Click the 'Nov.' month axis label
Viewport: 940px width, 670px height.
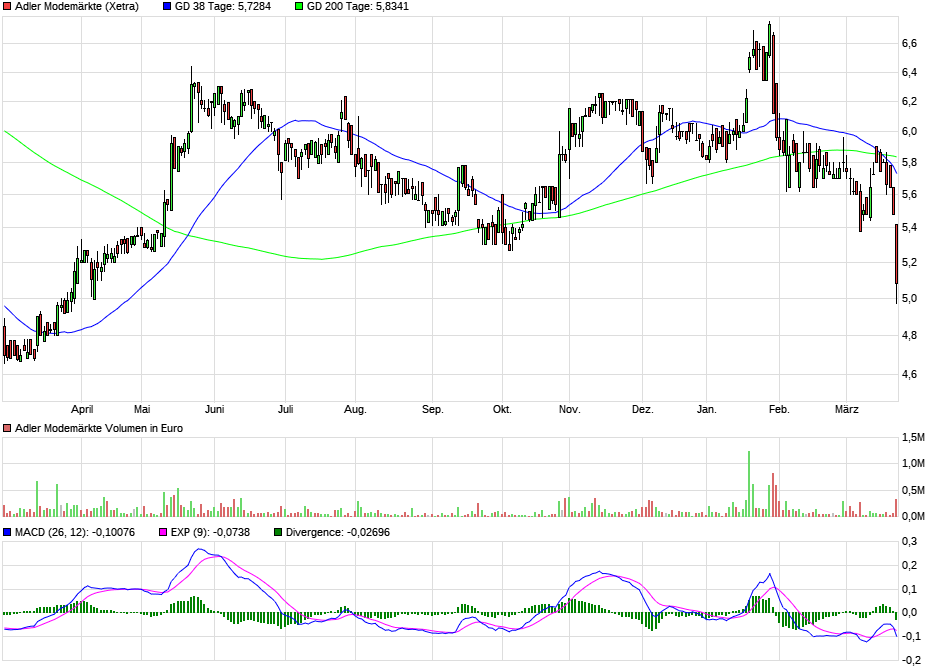tap(570, 410)
